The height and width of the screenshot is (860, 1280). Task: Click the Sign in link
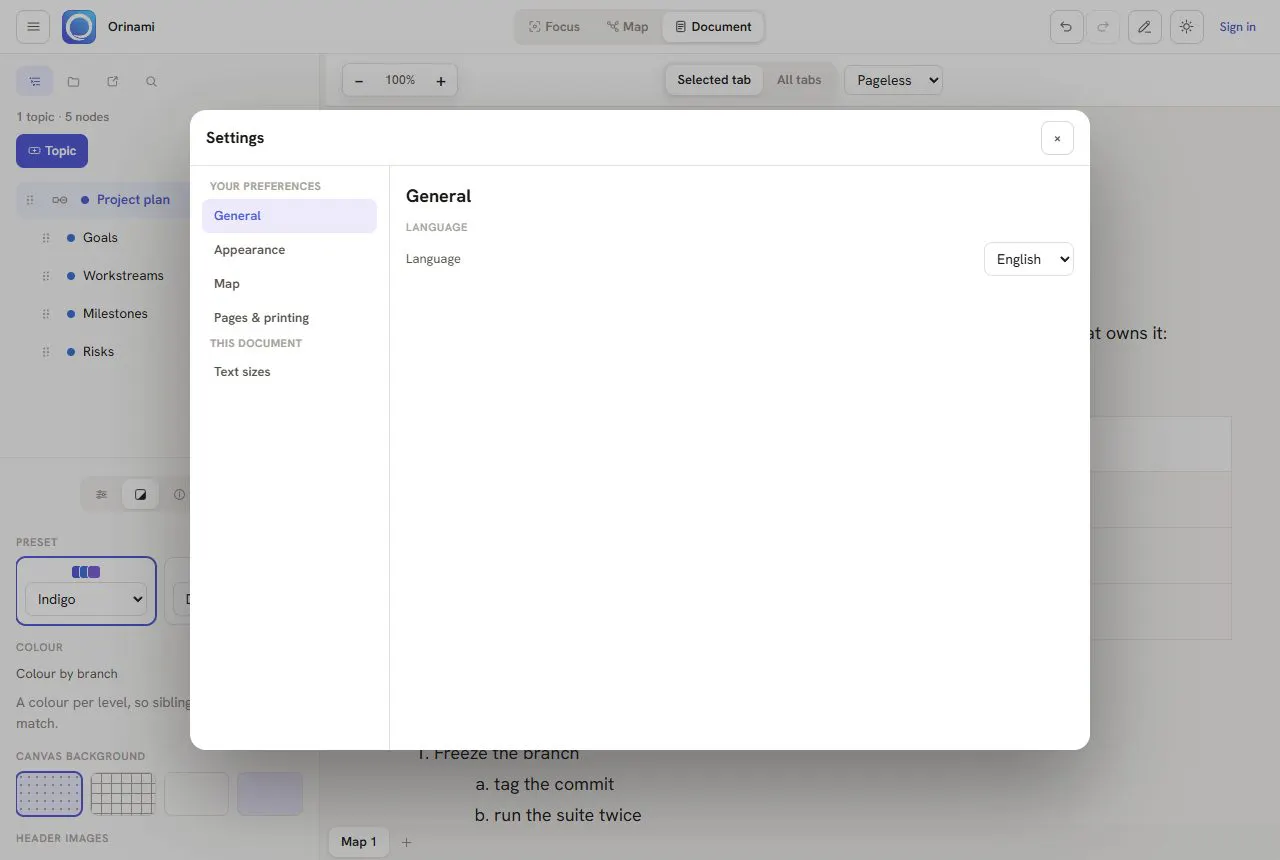point(1237,27)
